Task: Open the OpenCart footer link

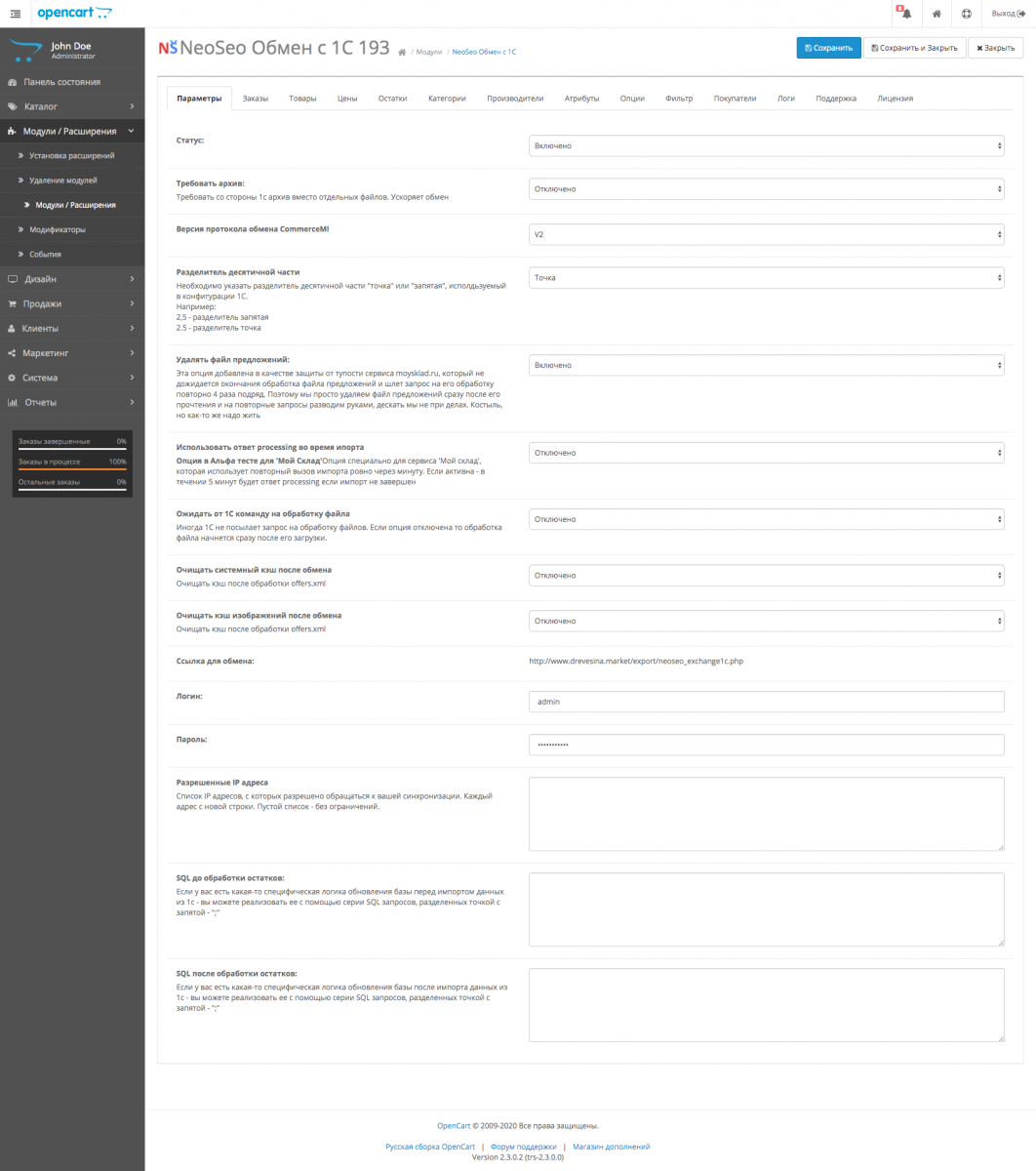Action: point(453,1125)
